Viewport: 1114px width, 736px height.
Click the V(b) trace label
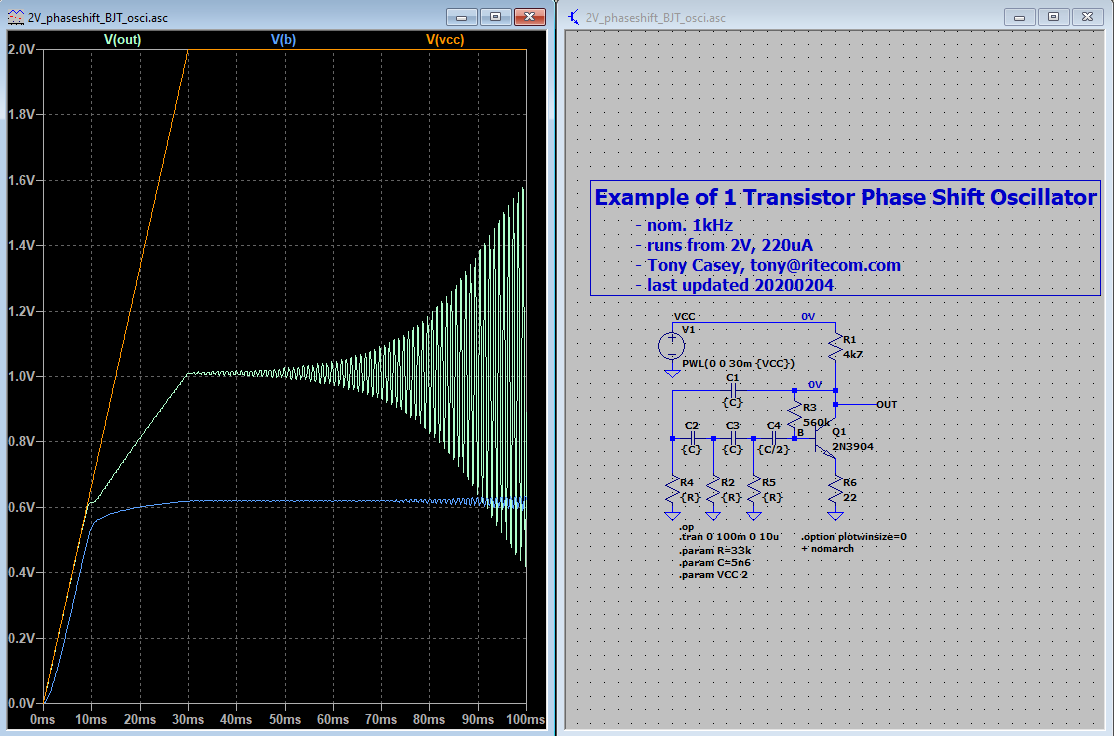tap(283, 40)
